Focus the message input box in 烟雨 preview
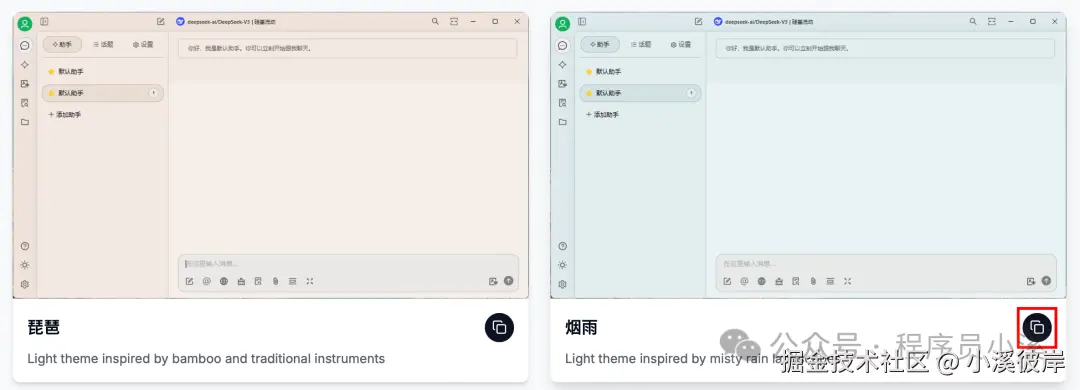Viewport: 1080px width, 390px height. tap(886, 264)
